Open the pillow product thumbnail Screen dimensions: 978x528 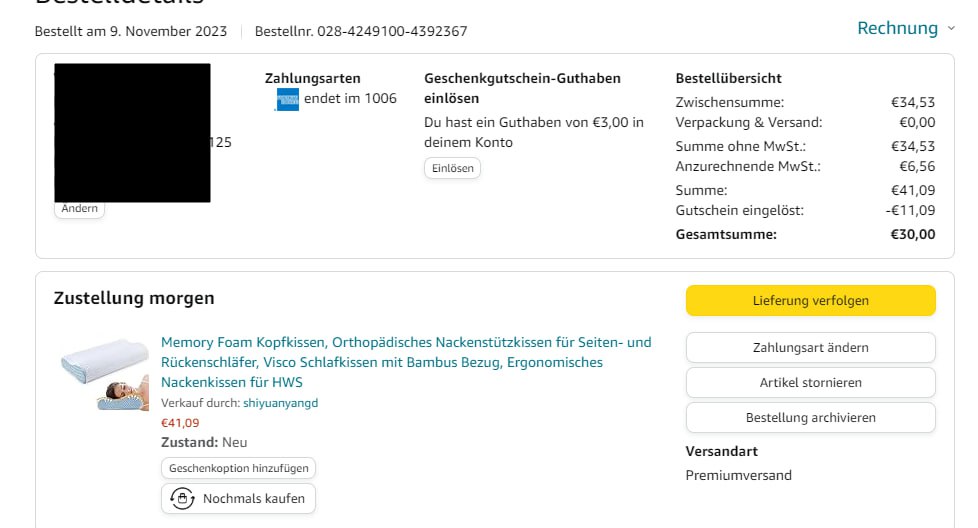pyautogui.click(x=104, y=373)
